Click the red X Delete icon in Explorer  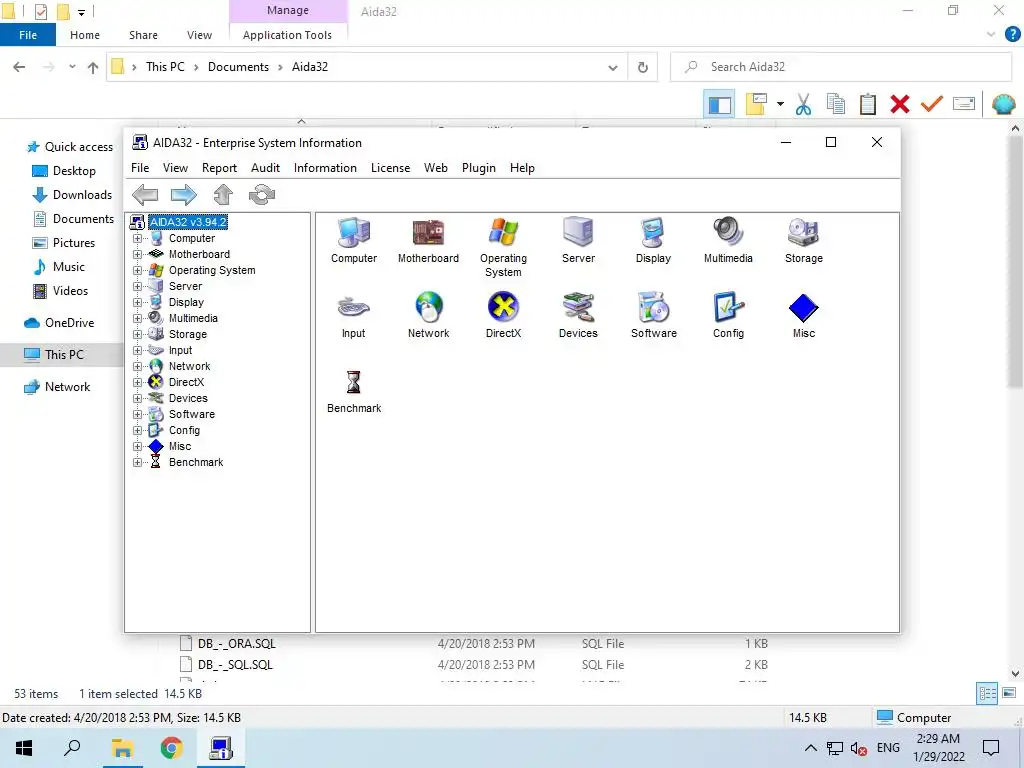coord(900,104)
